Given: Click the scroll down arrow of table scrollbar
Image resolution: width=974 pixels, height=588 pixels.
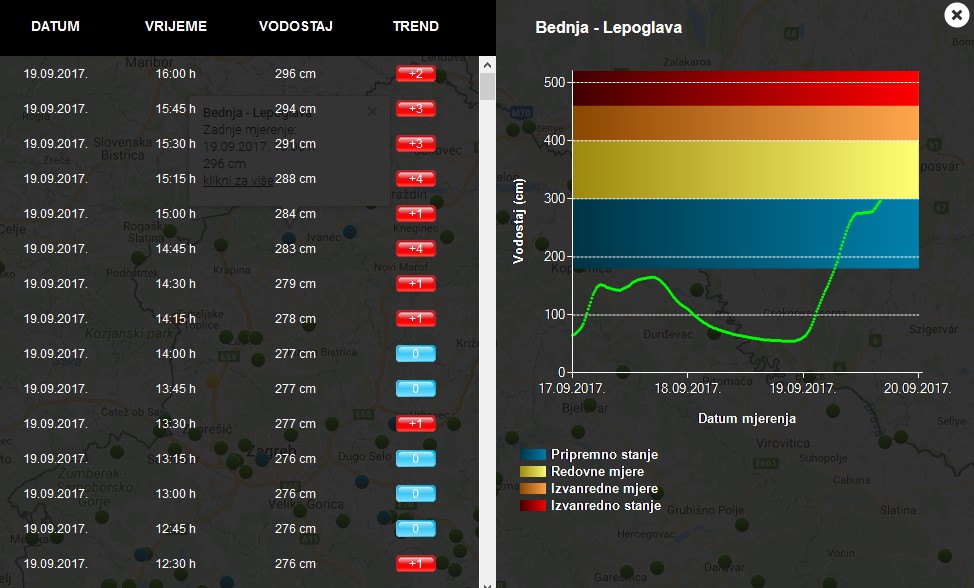Looking at the screenshot, I should point(487,582).
